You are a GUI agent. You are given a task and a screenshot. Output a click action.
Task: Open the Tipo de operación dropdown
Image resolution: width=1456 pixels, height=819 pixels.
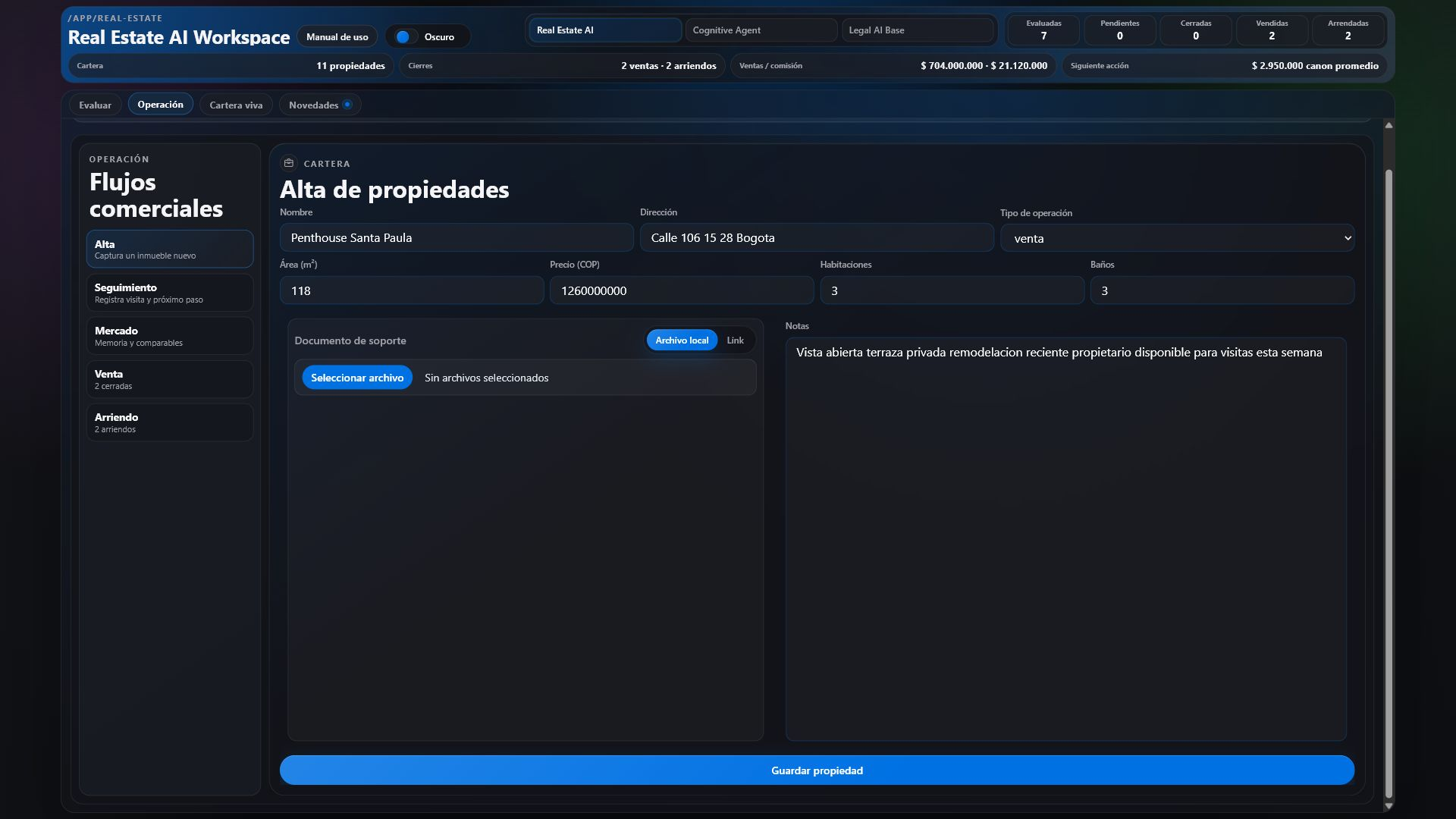pyautogui.click(x=1177, y=238)
